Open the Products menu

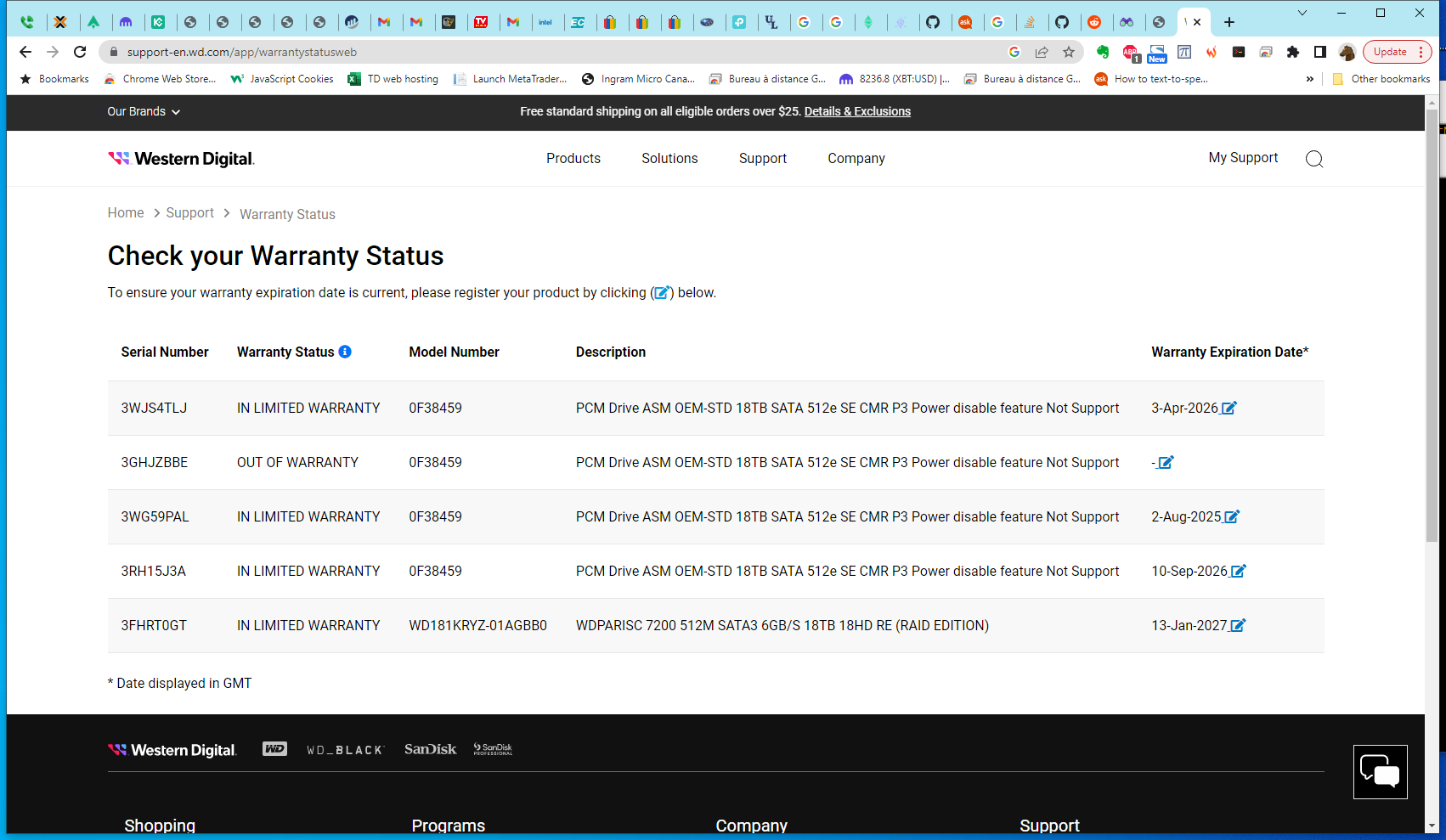pos(573,159)
